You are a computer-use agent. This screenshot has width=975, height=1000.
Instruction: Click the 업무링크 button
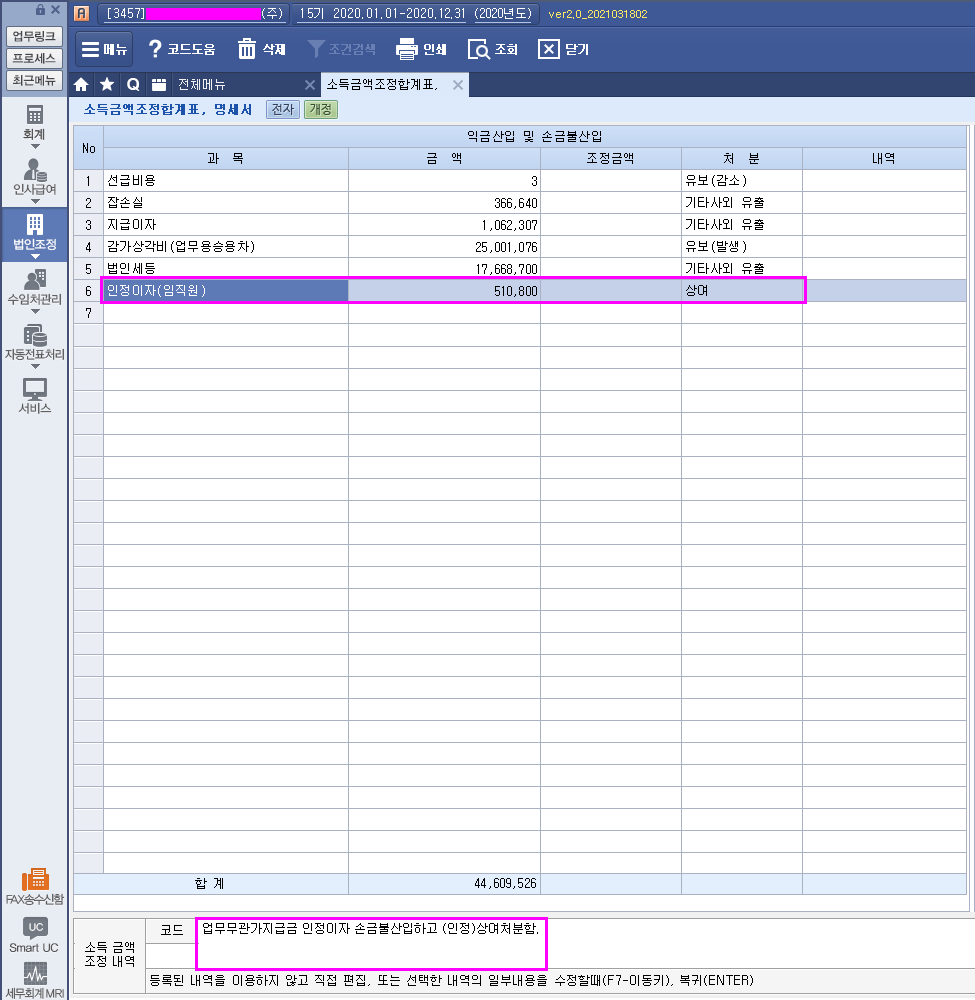34,36
